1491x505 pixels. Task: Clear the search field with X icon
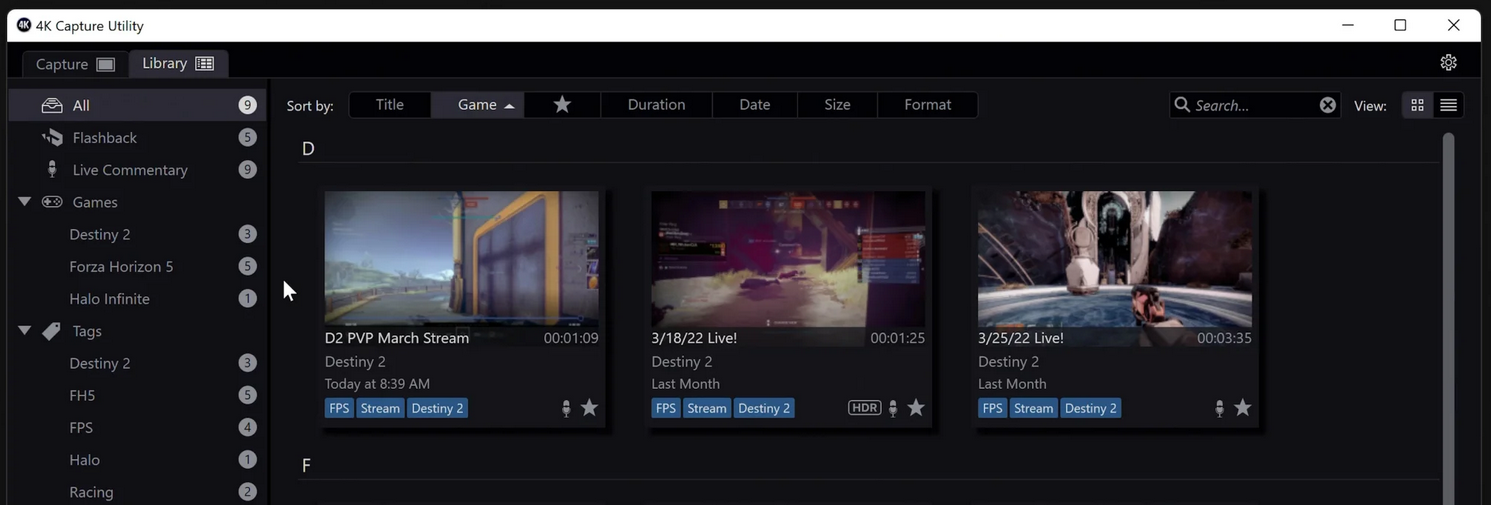click(x=1327, y=105)
